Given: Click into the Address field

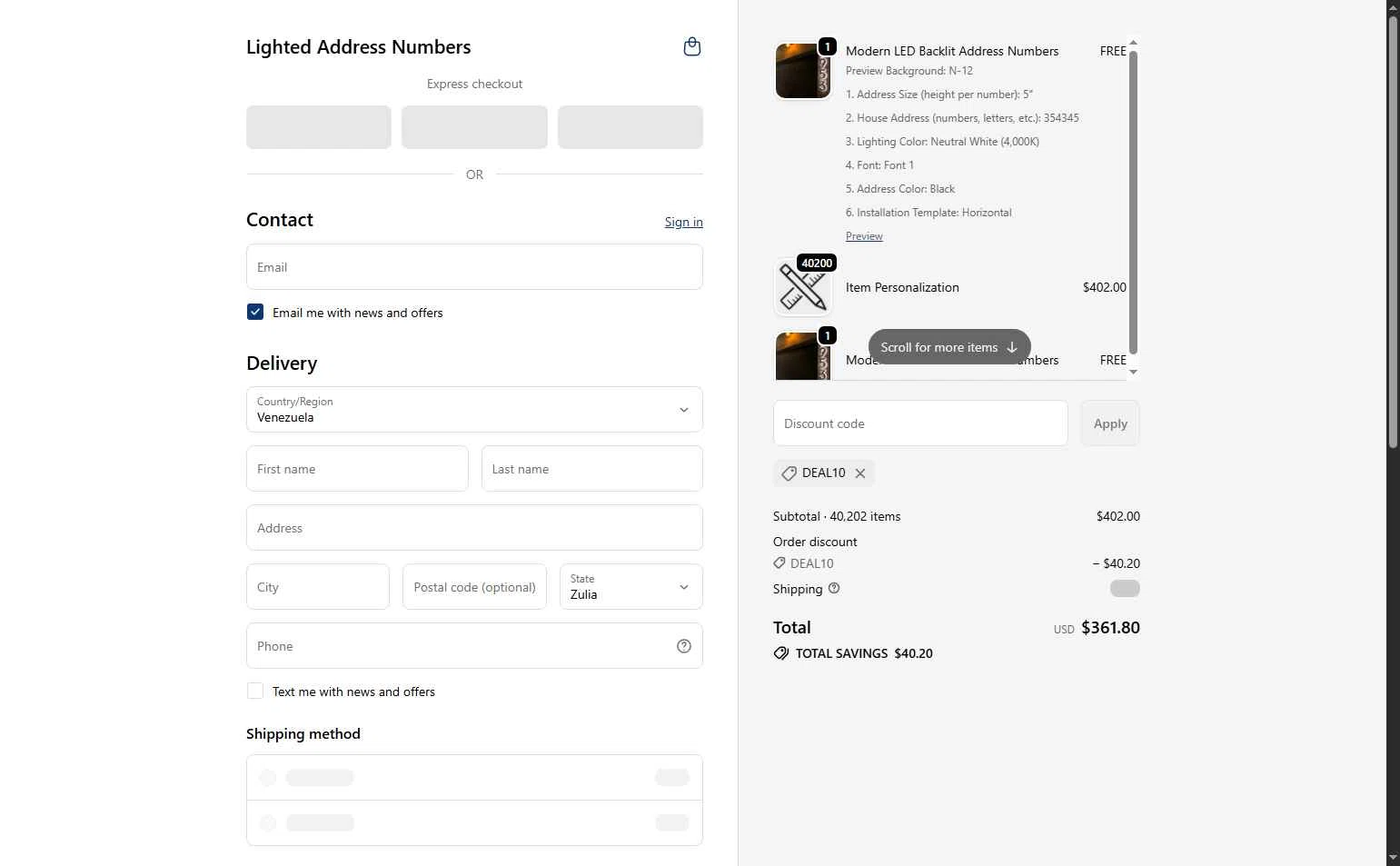Looking at the screenshot, I should pyautogui.click(x=474, y=528).
